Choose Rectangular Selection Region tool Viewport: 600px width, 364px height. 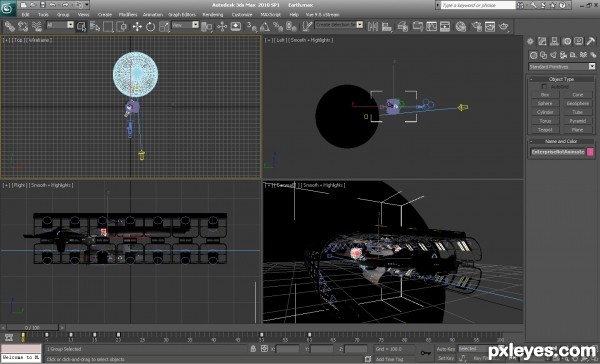click(108, 26)
